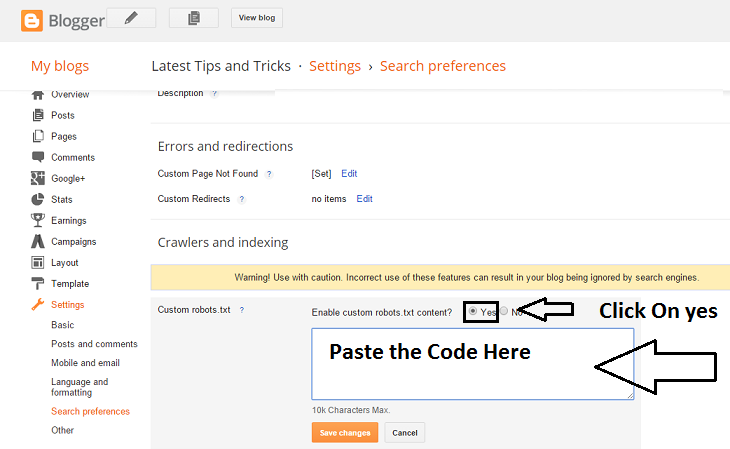Viewport: 730px width, 449px height.
Task: Click the Earnings trophy icon
Action: click(38, 220)
